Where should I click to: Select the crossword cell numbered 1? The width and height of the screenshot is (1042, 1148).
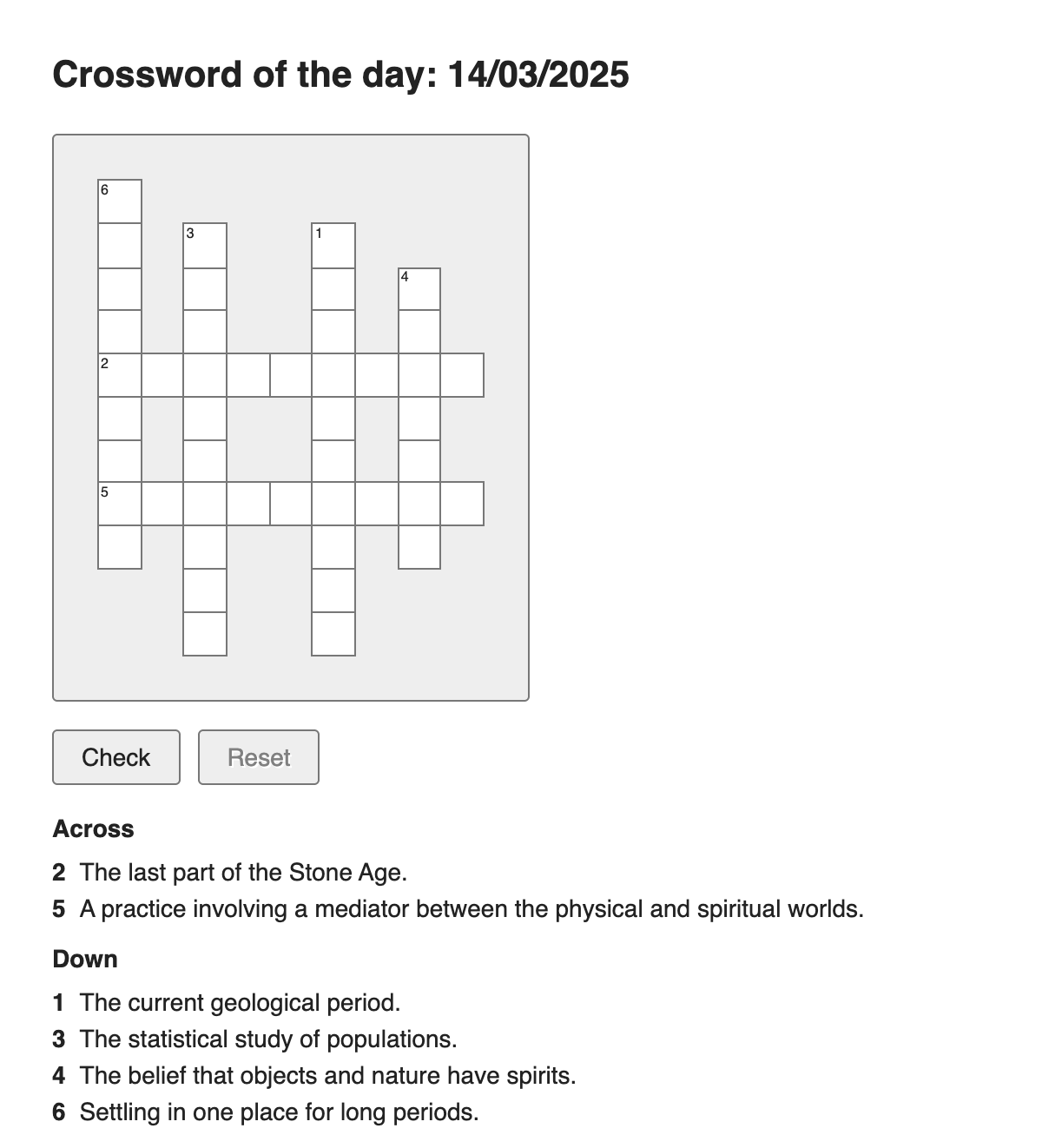(x=333, y=245)
